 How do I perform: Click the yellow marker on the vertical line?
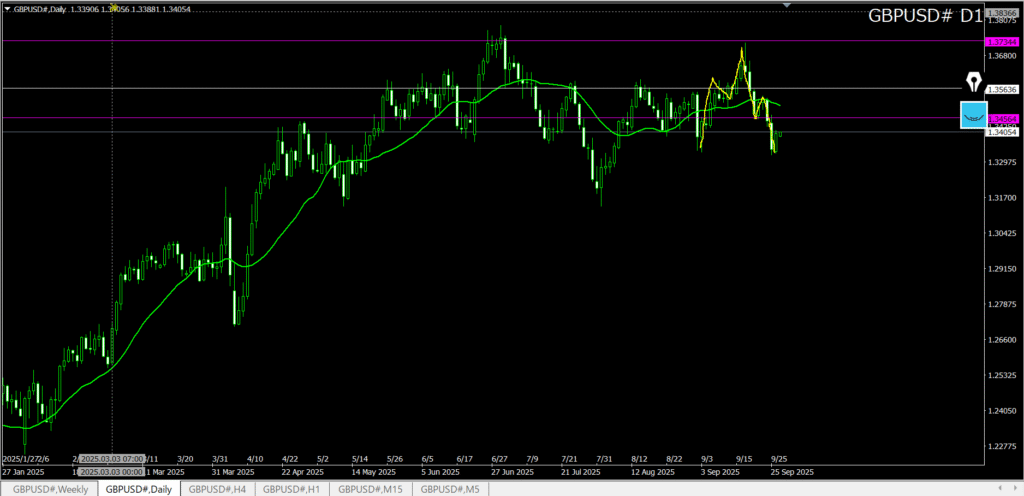[x=112, y=7]
